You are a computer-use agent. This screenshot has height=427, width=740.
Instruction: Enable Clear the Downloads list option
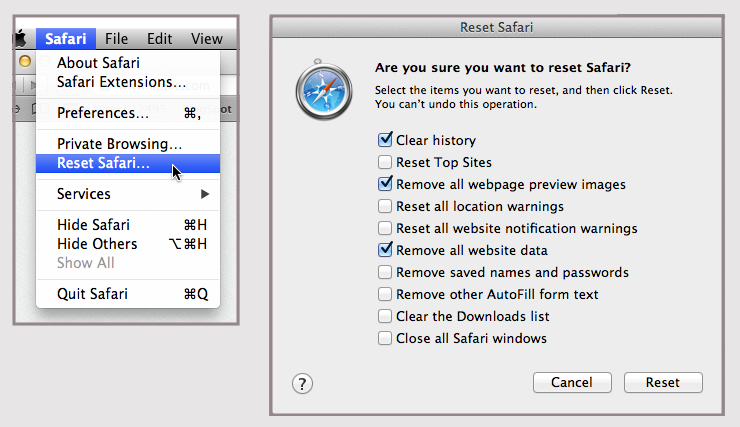[385, 316]
